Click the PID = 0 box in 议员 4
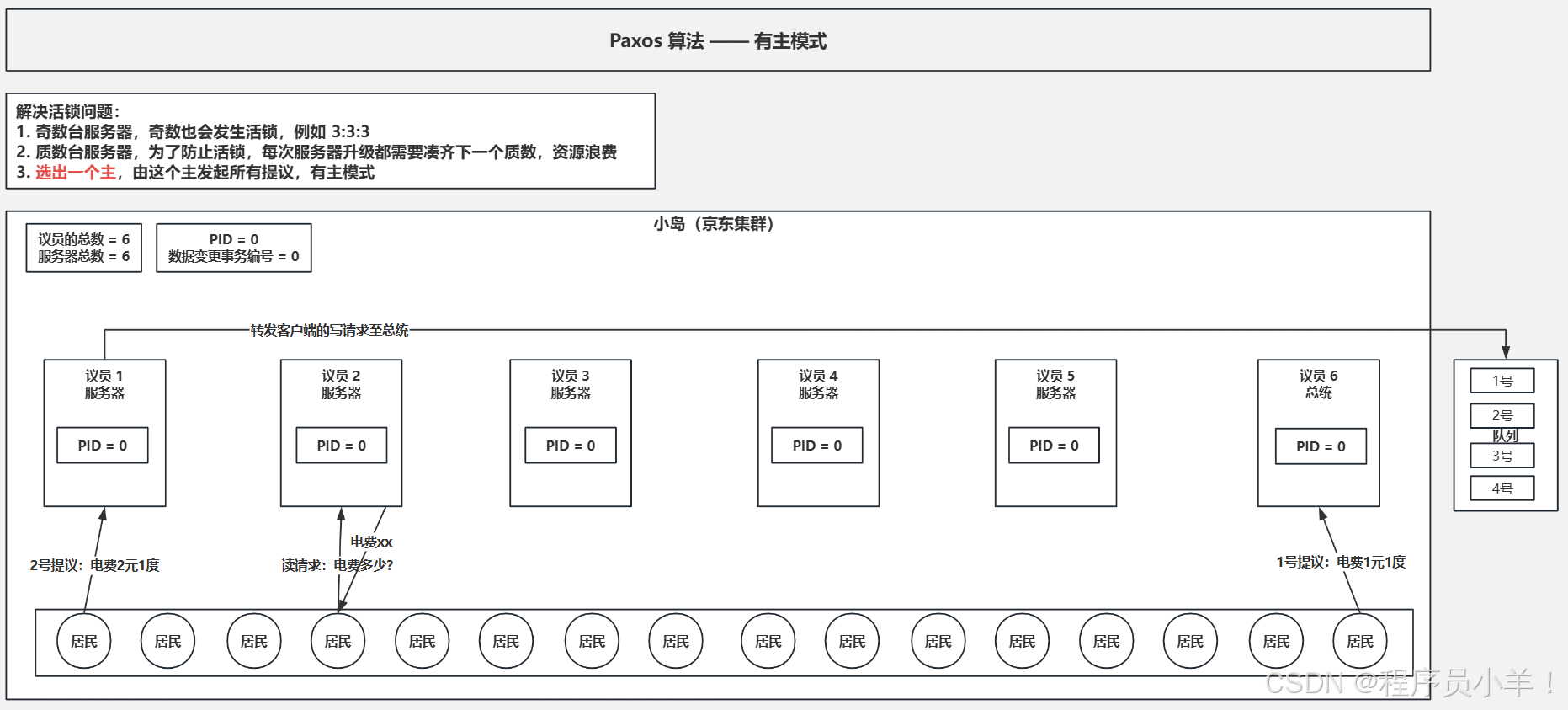 [x=817, y=446]
